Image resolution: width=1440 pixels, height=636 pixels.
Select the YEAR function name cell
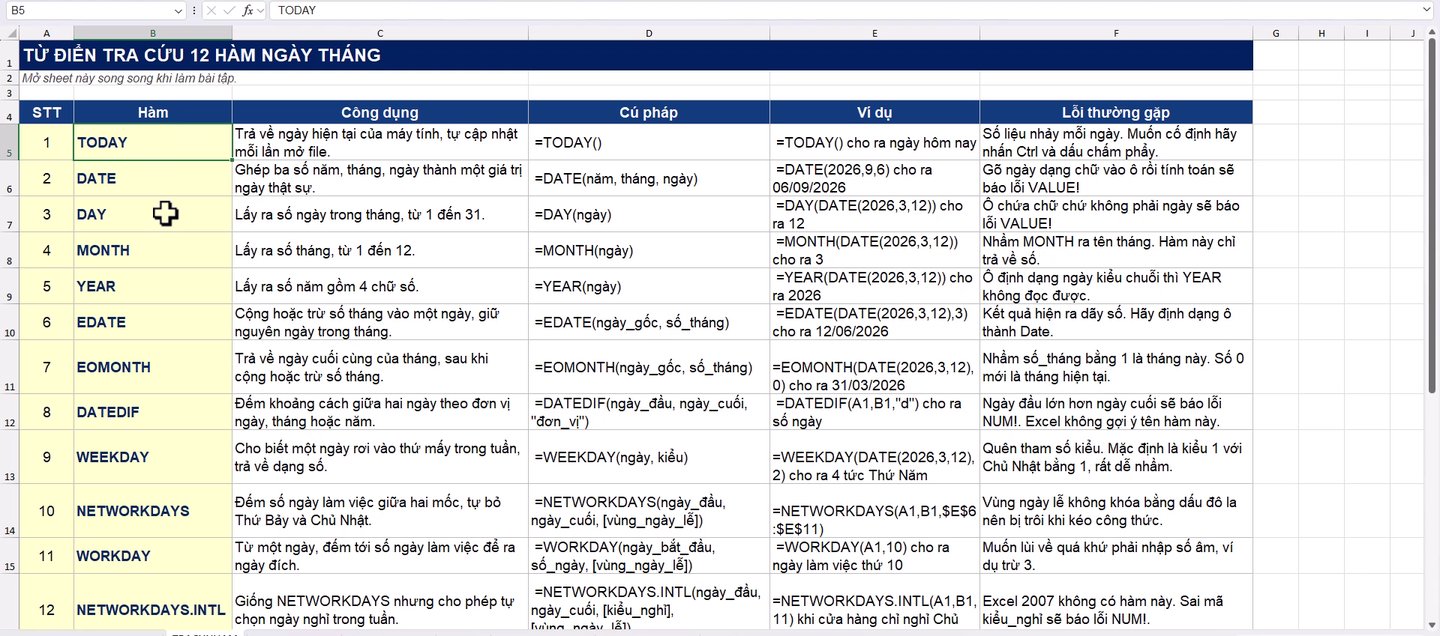coord(153,286)
